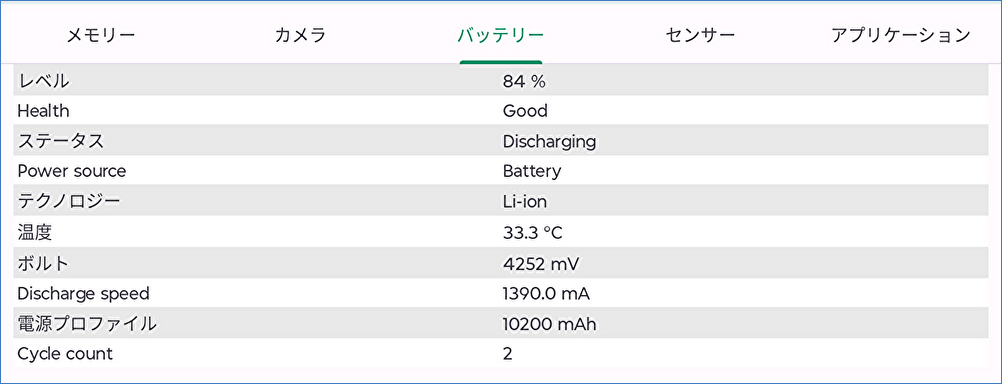The height and width of the screenshot is (384, 1002).
Task: Click the Cycle count row label
Action: tap(65, 354)
